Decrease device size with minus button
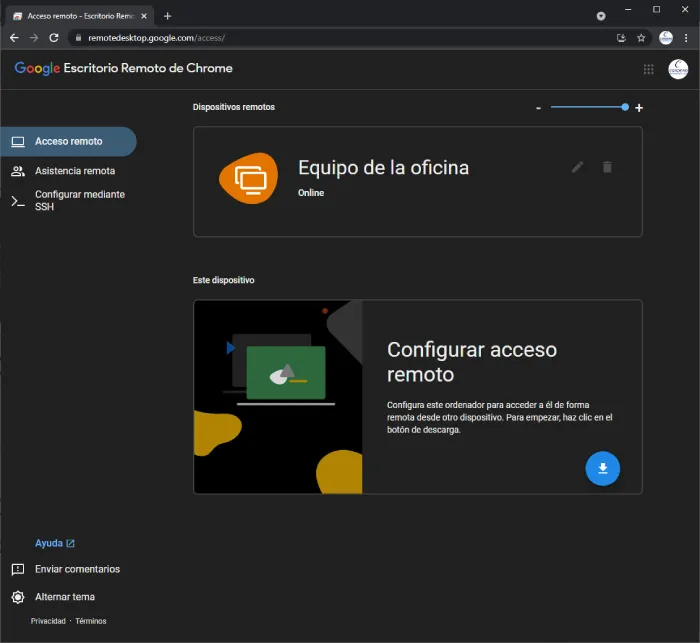Viewport: 700px width, 643px height. pyautogui.click(x=538, y=108)
